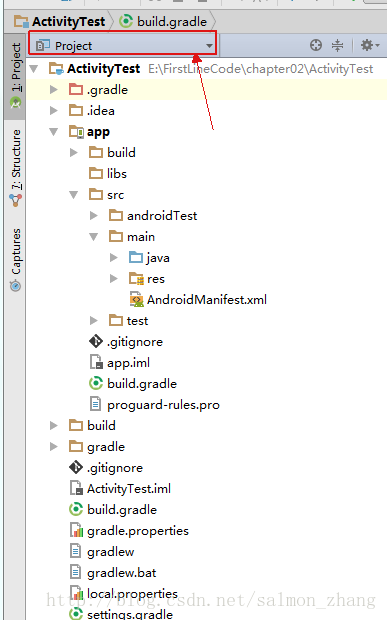Image resolution: width=387 pixels, height=620 pixels.
Task: Click ActivityTest breadcrumb in navigation bar
Action: coord(60,21)
